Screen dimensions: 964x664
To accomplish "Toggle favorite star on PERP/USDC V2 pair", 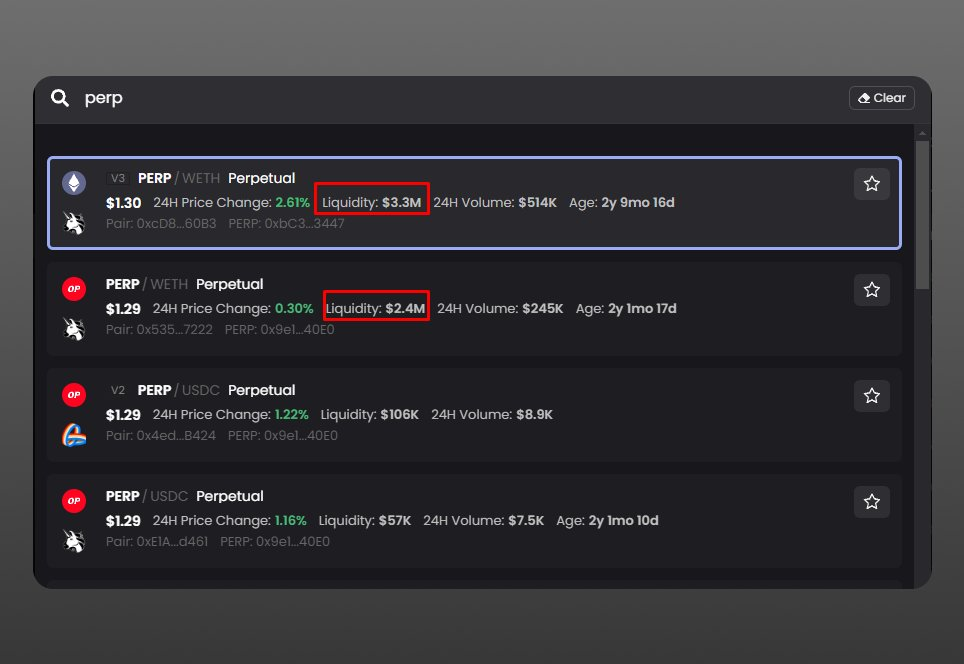I will tap(871, 396).
